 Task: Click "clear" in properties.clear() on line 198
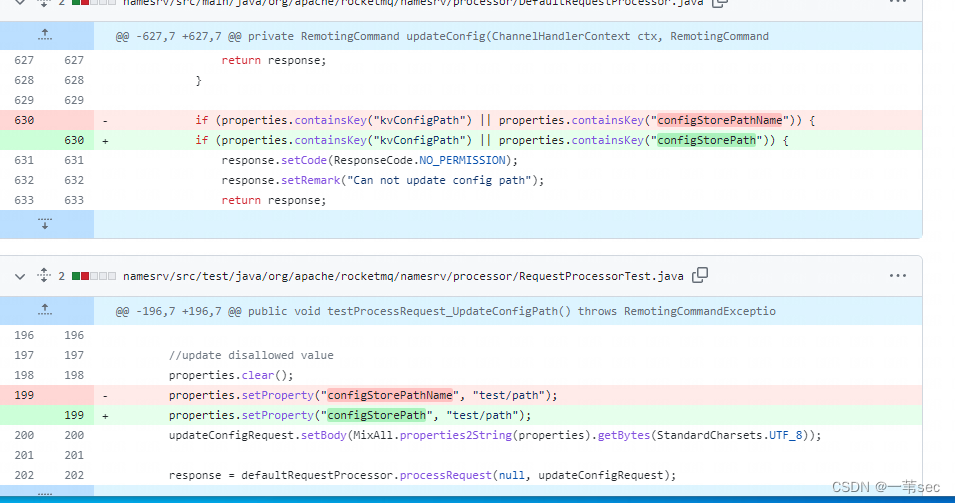(x=258, y=375)
